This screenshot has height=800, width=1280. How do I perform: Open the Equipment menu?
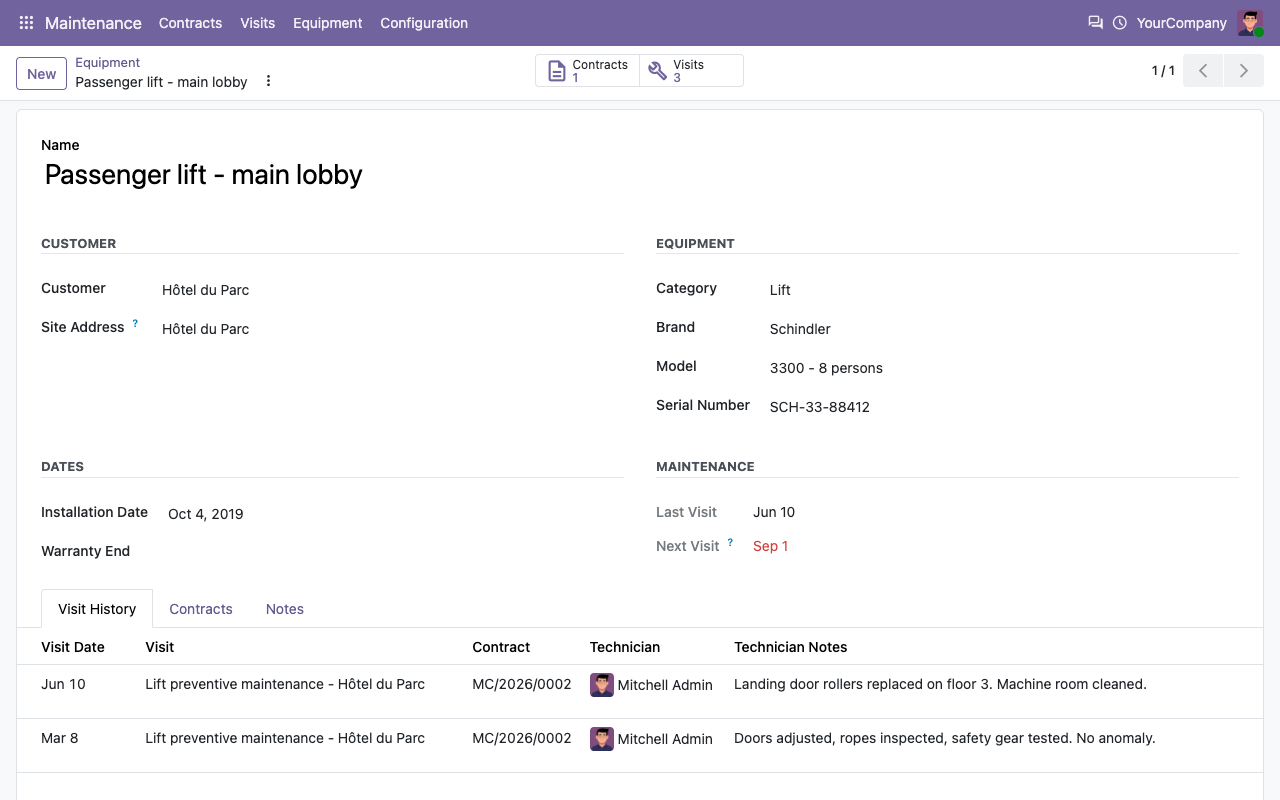click(327, 23)
